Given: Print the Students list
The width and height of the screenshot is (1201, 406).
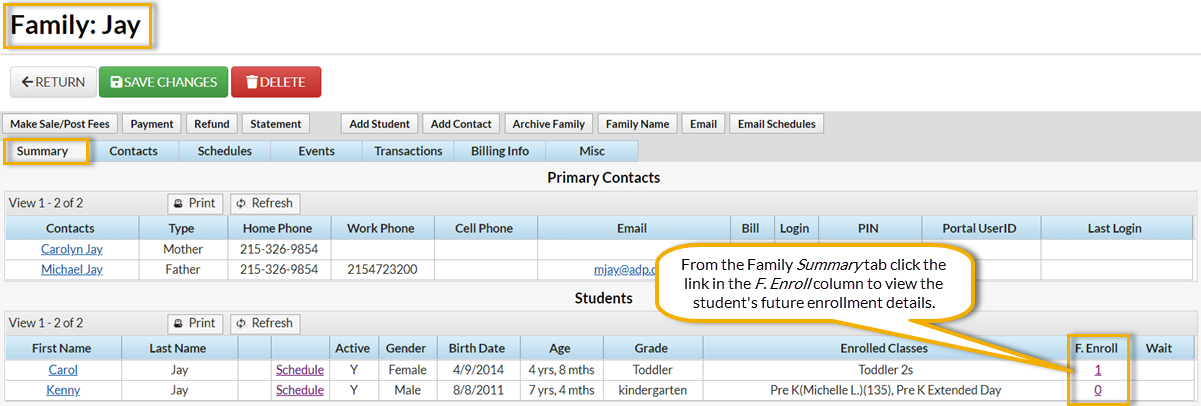Looking at the screenshot, I should (194, 323).
